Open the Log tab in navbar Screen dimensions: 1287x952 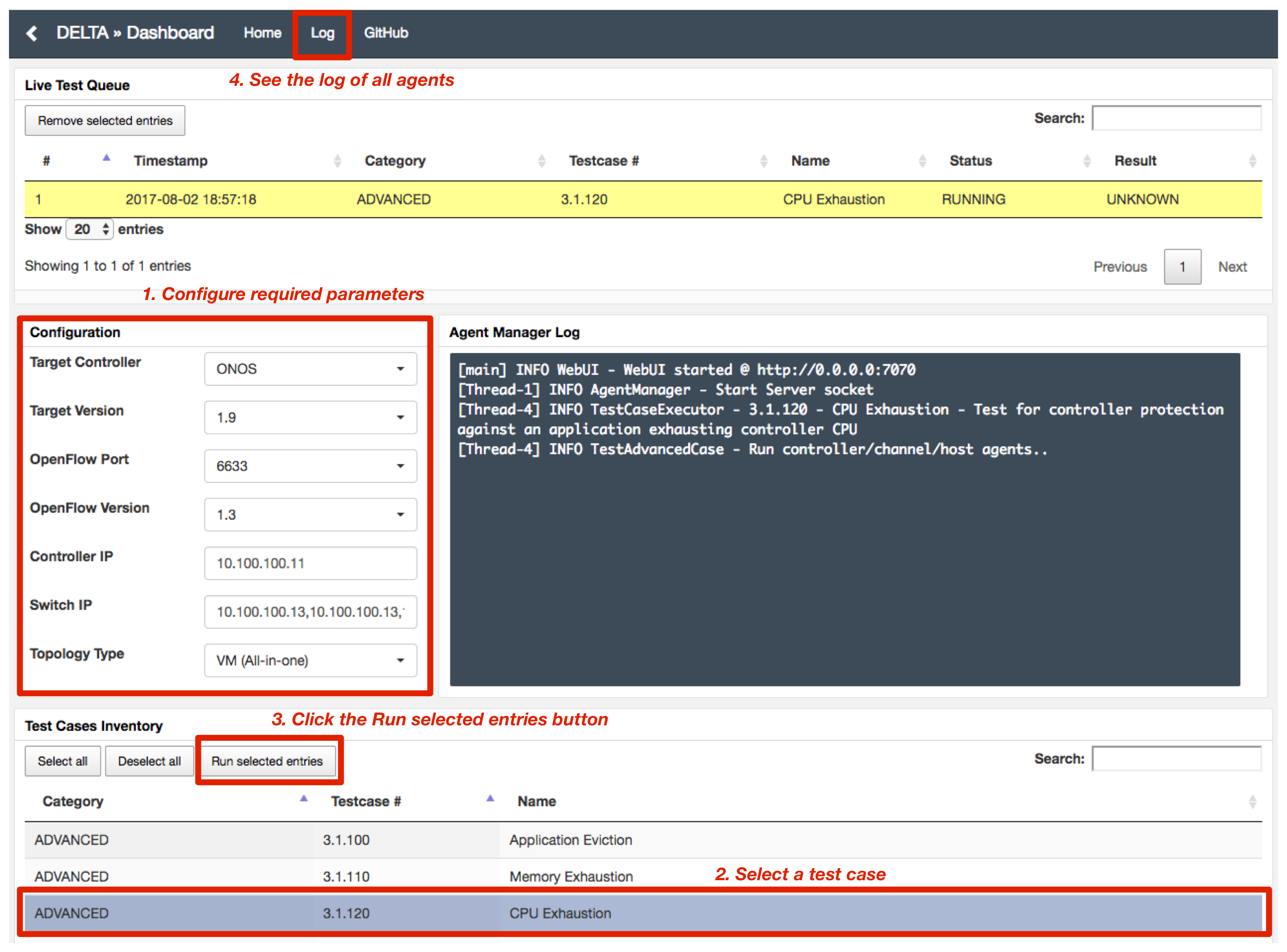(x=322, y=34)
